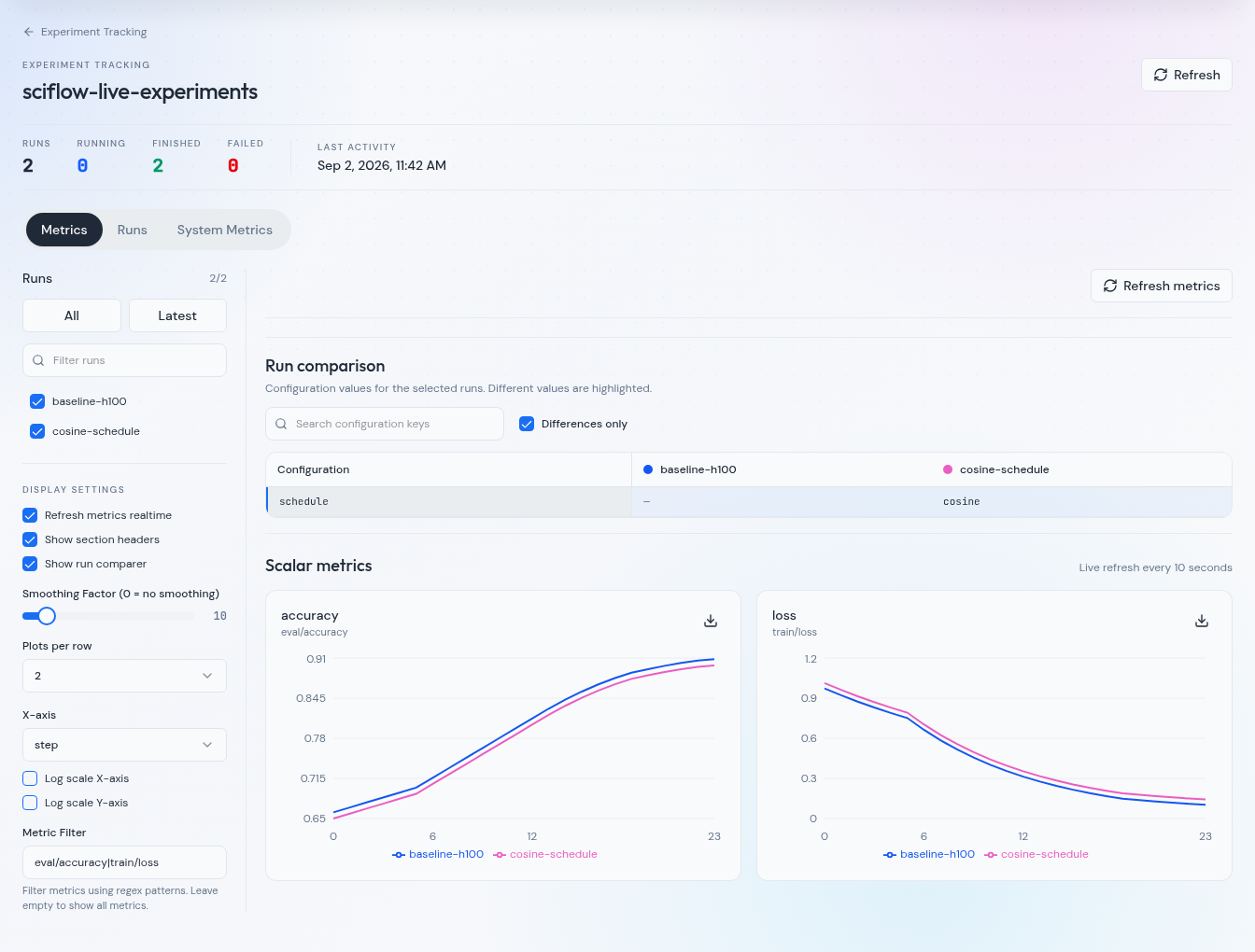Switch to the Metrics tab
This screenshot has width=1255, height=952.
tap(64, 230)
